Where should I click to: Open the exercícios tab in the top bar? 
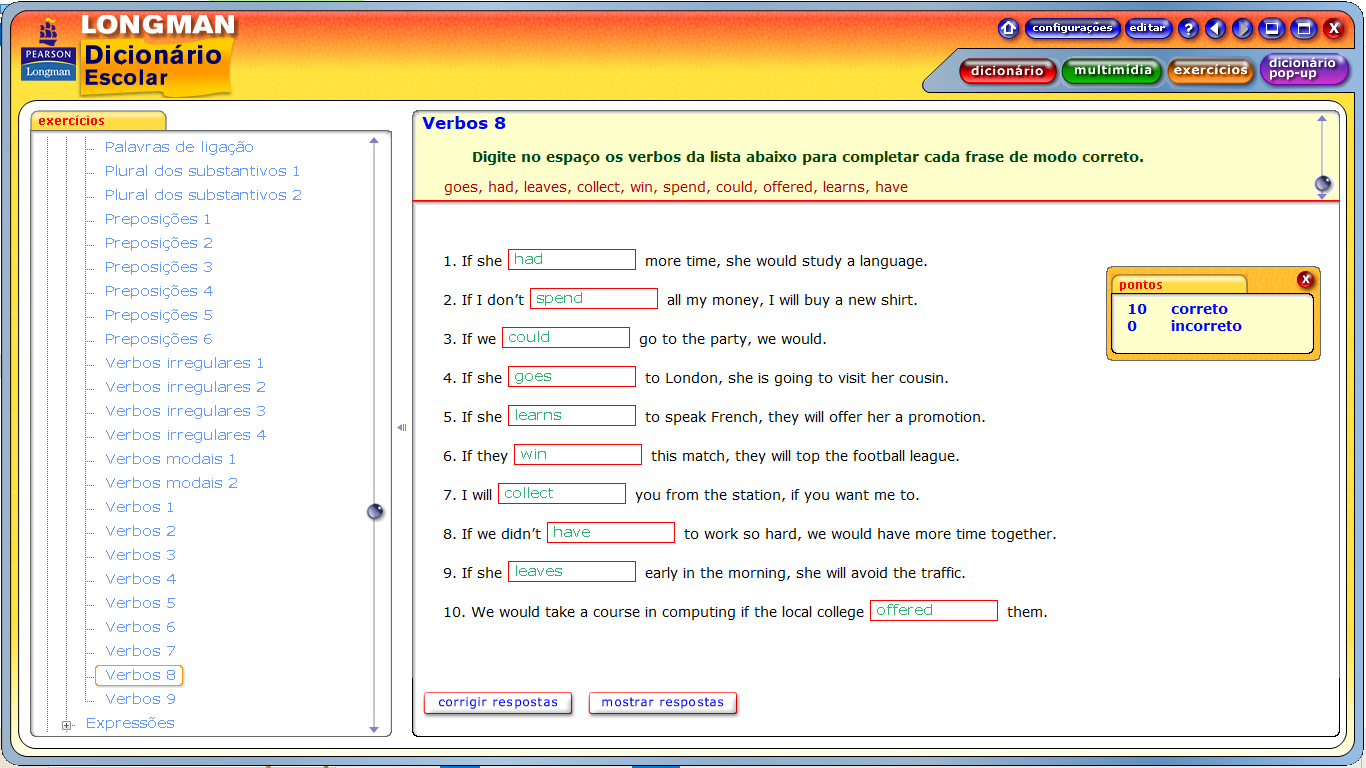click(1211, 71)
